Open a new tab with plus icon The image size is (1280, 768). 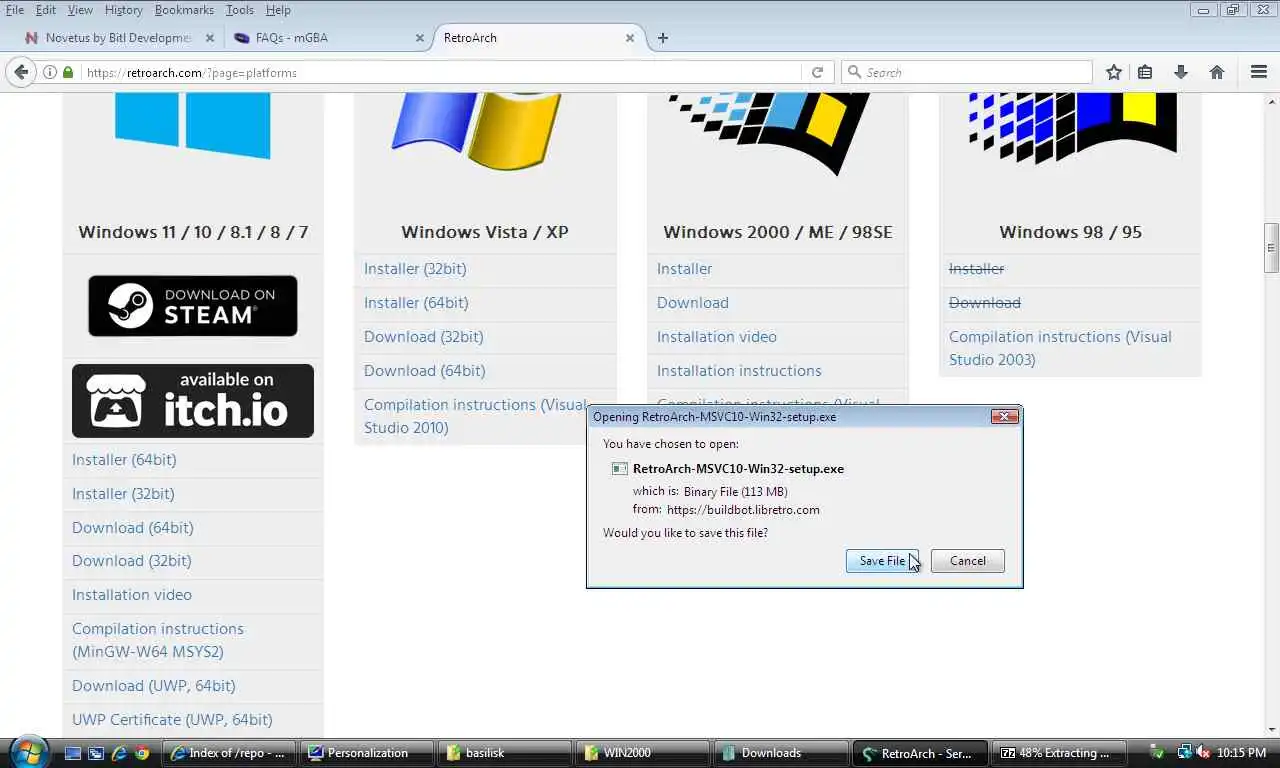(662, 38)
